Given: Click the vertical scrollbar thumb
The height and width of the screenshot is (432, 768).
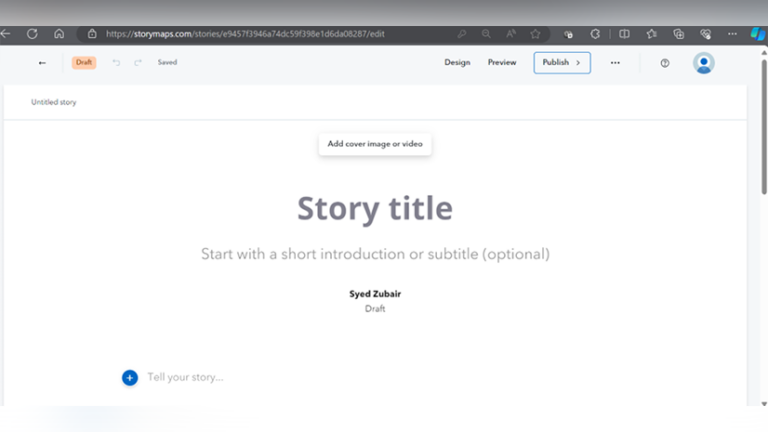Looking at the screenshot, I should click(x=764, y=127).
